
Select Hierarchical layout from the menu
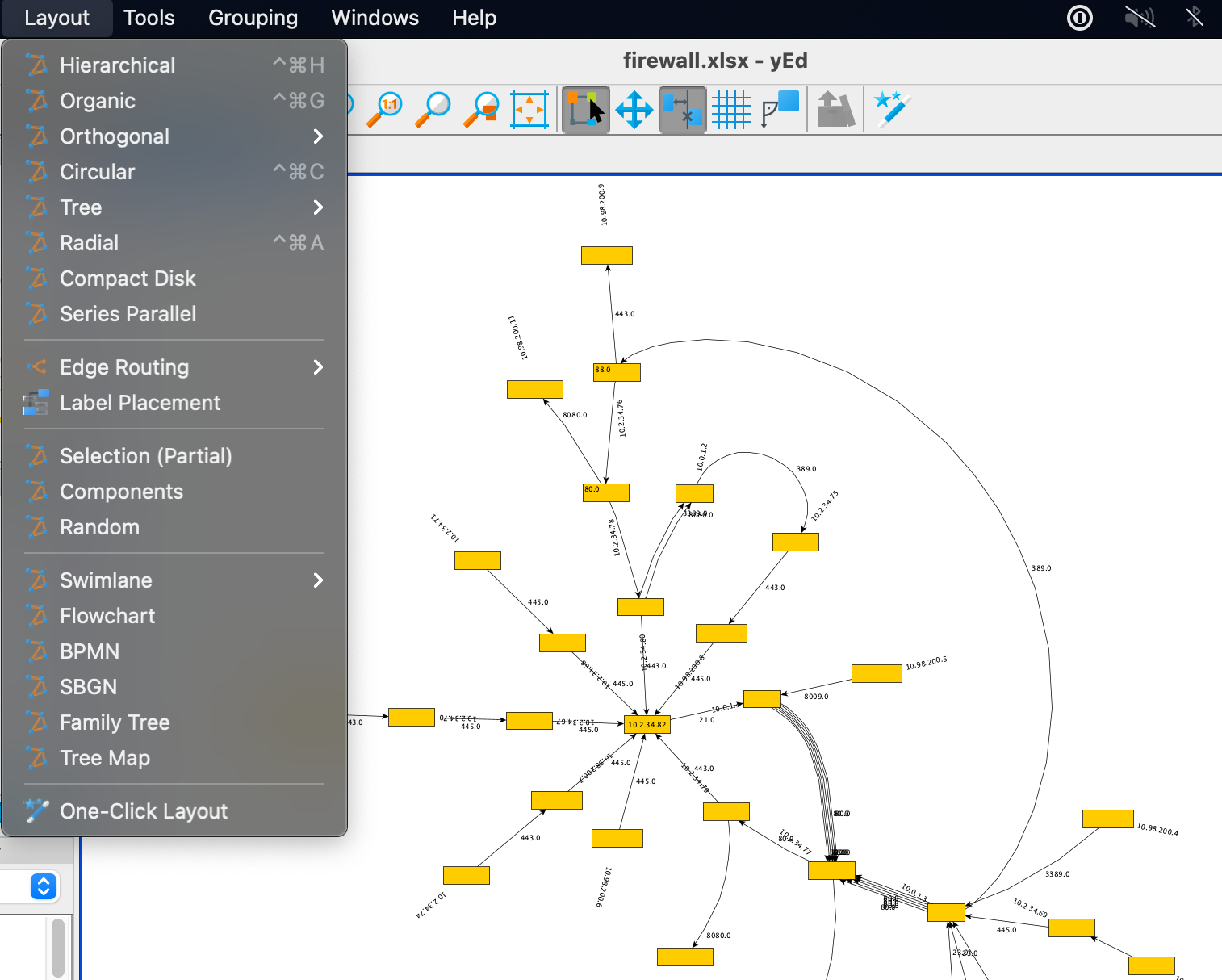pos(118,65)
